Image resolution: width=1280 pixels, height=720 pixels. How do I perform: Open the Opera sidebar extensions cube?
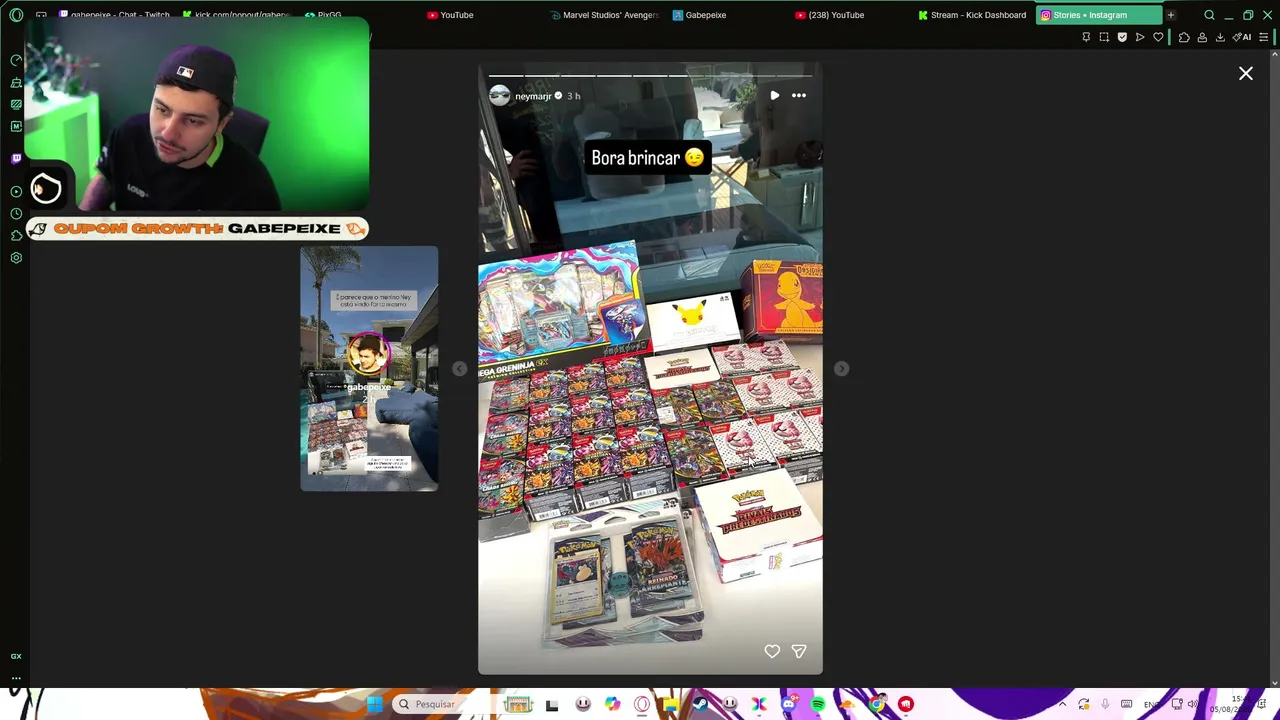[16, 236]
